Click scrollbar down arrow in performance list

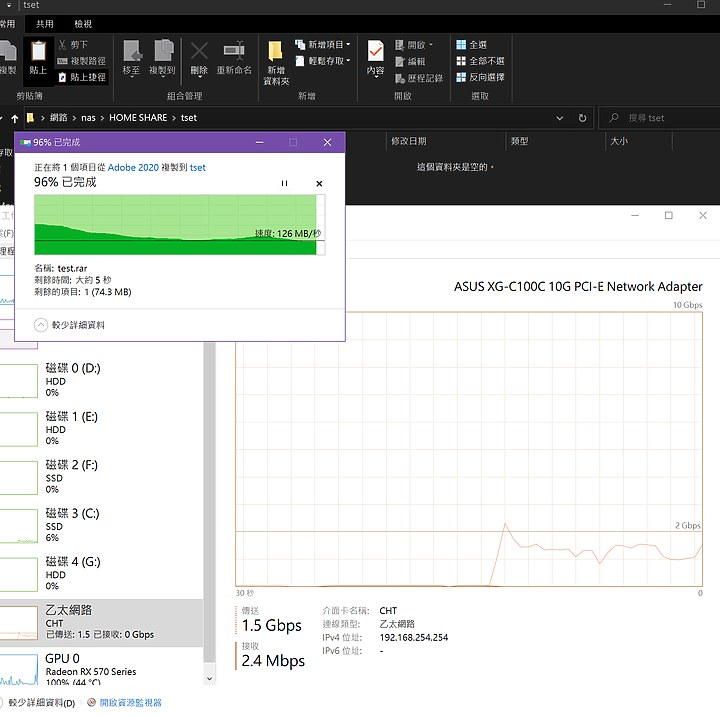point(209,679)
